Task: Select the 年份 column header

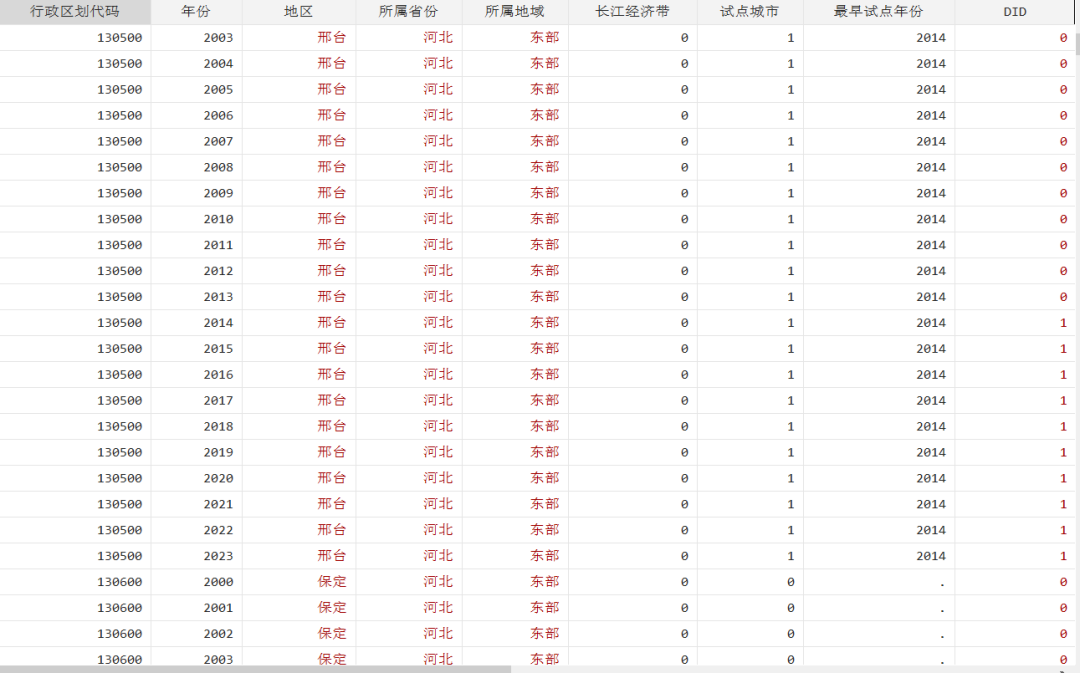Action: pos(196,12)
